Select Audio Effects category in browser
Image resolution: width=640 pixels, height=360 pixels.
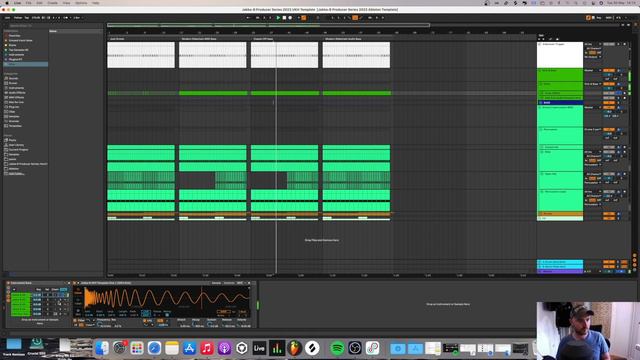(16, 93)
